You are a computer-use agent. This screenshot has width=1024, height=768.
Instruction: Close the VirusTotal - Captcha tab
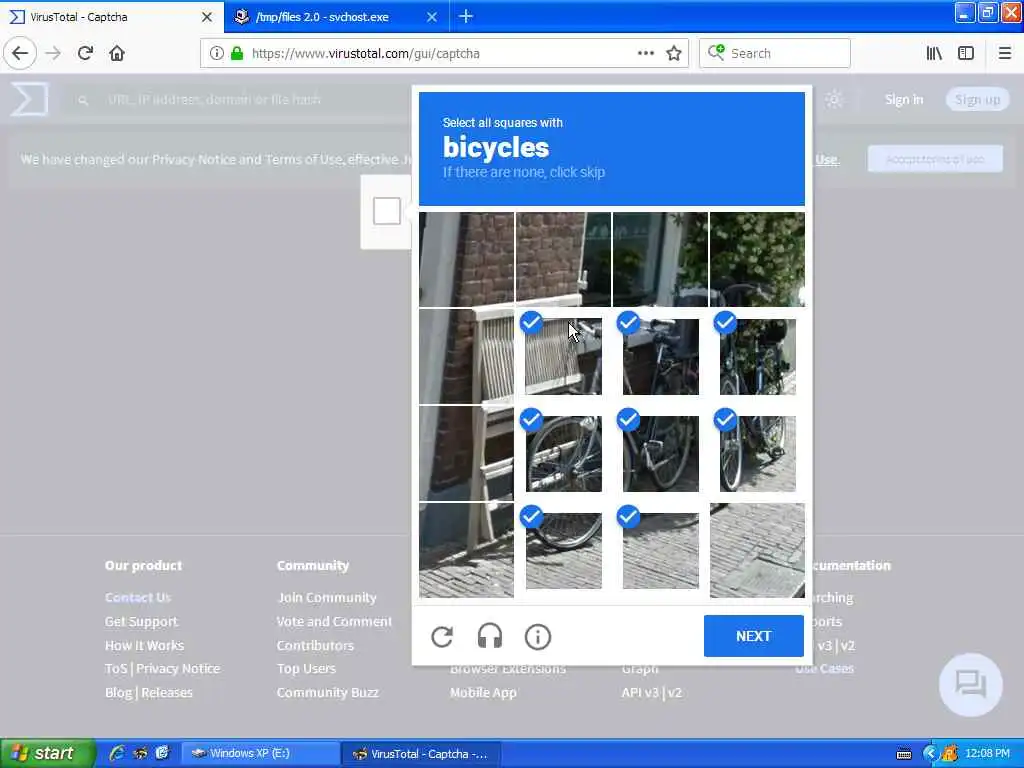[x=207, y=17]
